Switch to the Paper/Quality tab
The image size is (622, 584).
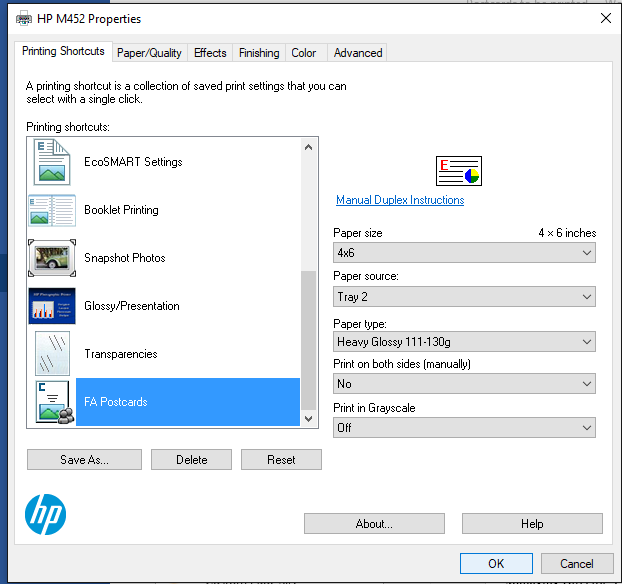click(x=149, y=53)
